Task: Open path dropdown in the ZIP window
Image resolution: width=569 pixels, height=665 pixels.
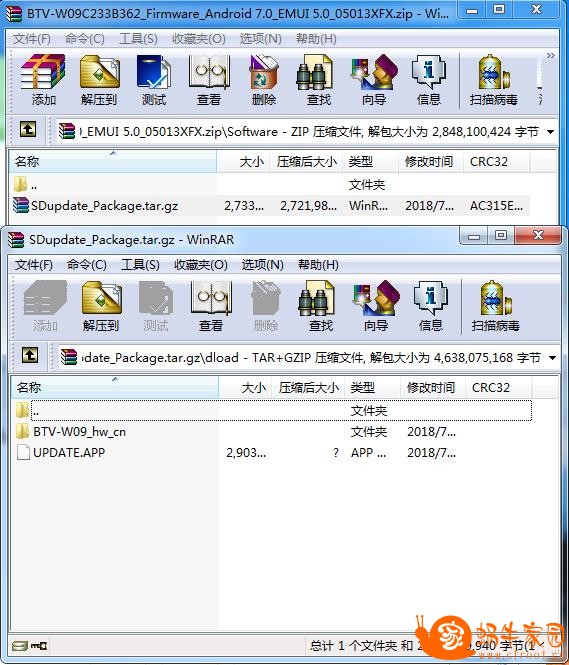Action: pos(550,132)
